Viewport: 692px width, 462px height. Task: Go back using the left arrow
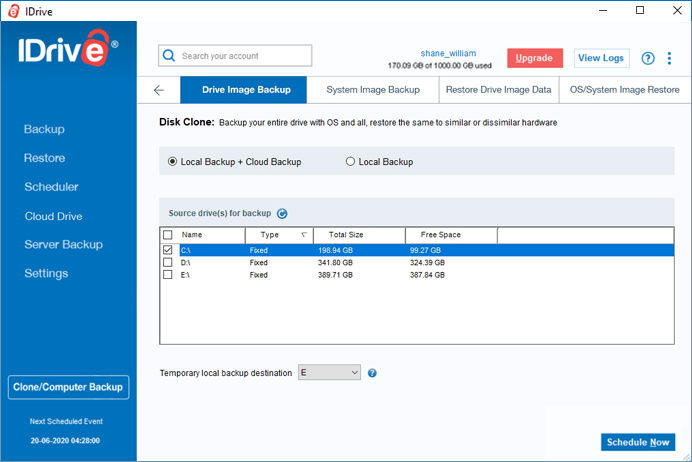coord(159,90)
